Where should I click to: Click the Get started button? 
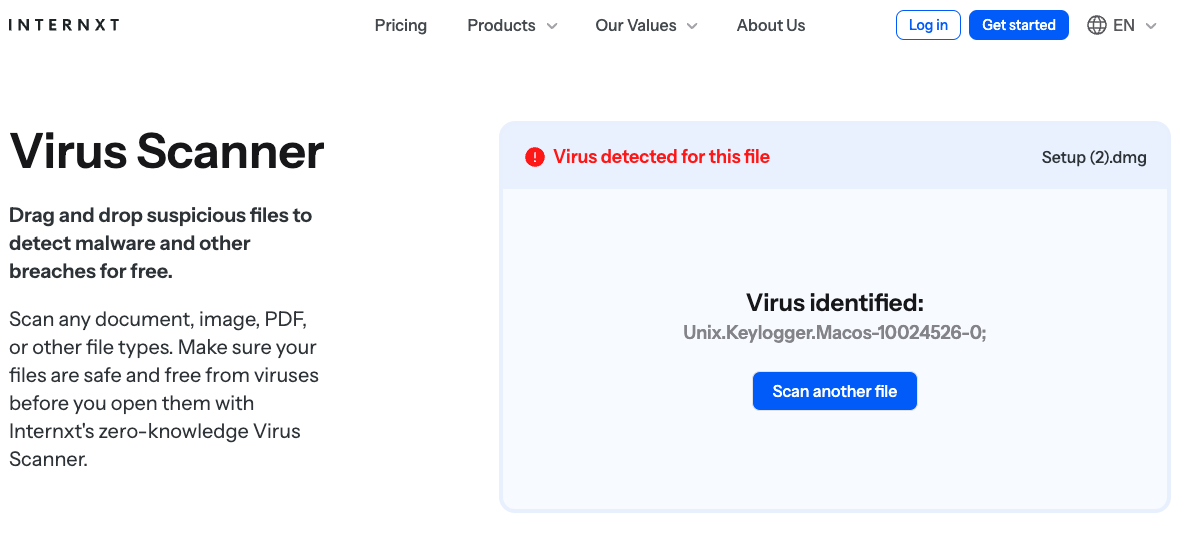[1018, 25]
